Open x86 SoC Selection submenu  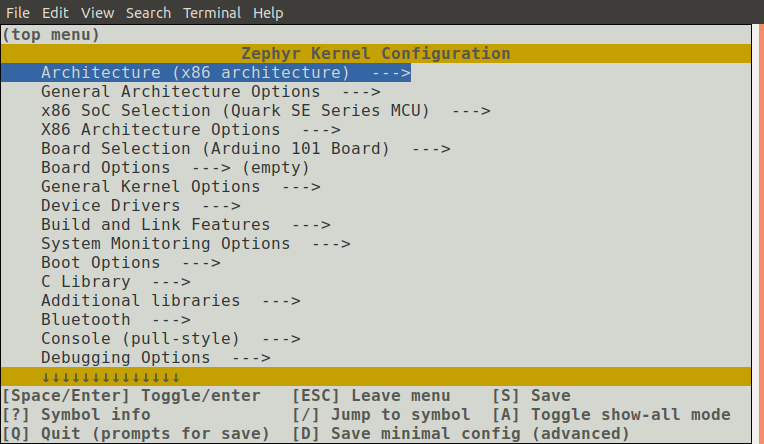(266, 111)
